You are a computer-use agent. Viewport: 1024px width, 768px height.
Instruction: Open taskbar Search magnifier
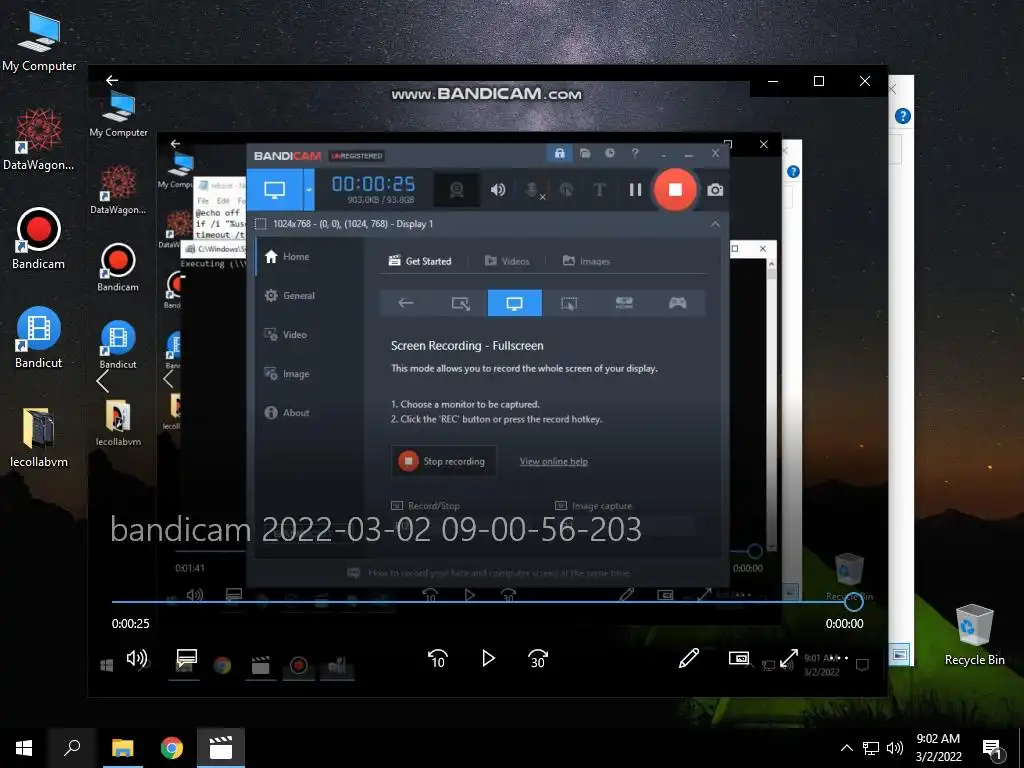tap(72, 748)
